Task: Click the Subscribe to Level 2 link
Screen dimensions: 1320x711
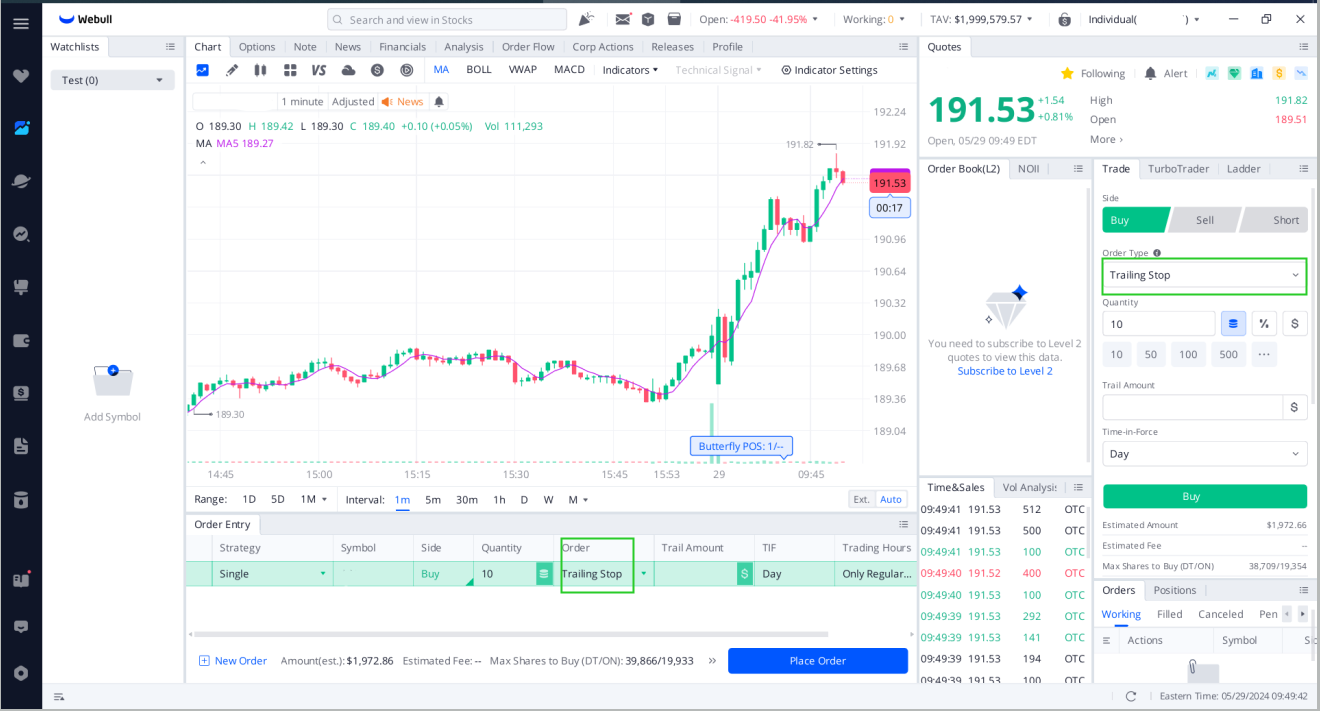Action: pyautogui.click(x=1004, y=371)
